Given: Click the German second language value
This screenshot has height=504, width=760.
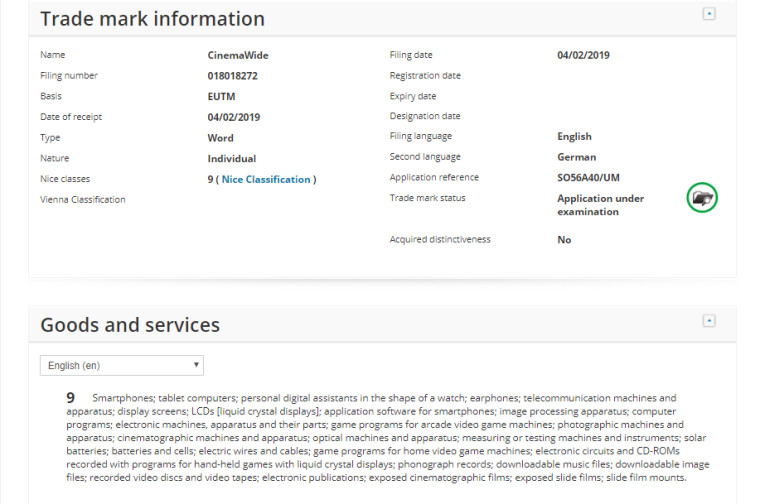Looking at the screenshot, I should pos(577,157).
